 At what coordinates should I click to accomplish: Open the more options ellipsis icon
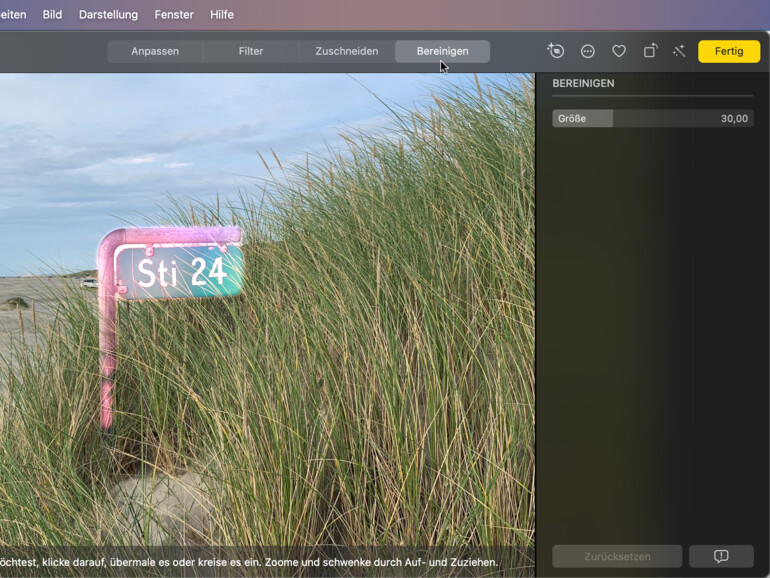(x=587, y=51)
